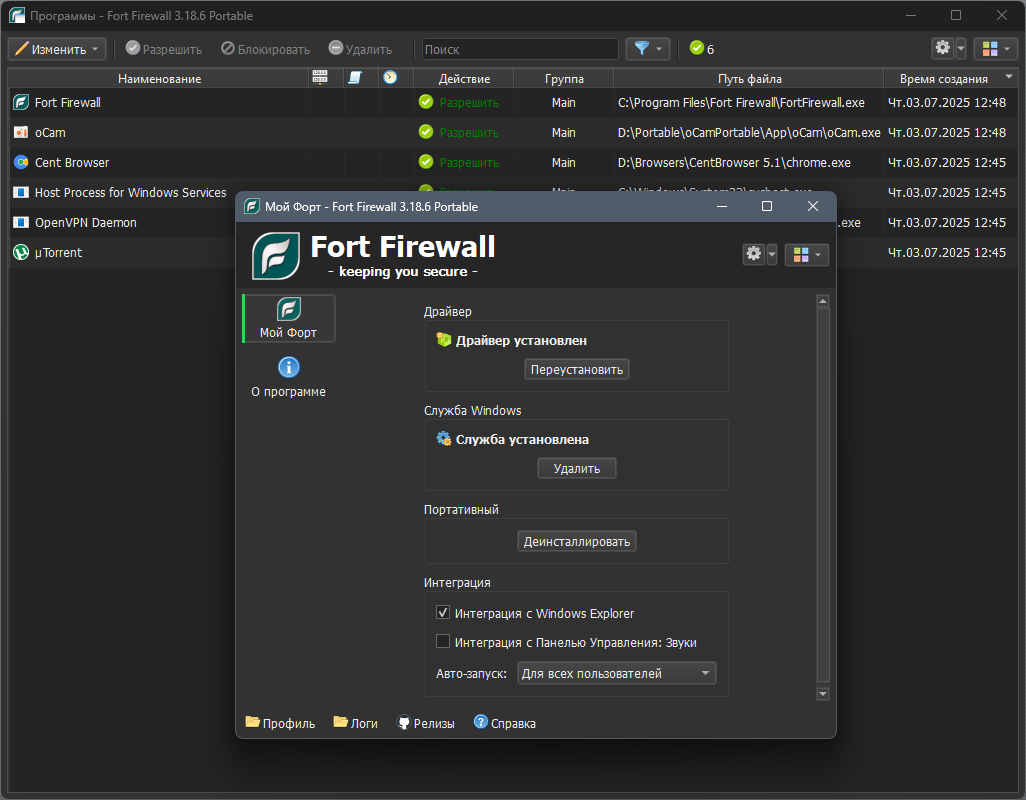
Task: Expand the Авто-запуск dropdown
Action: (616, 673)
